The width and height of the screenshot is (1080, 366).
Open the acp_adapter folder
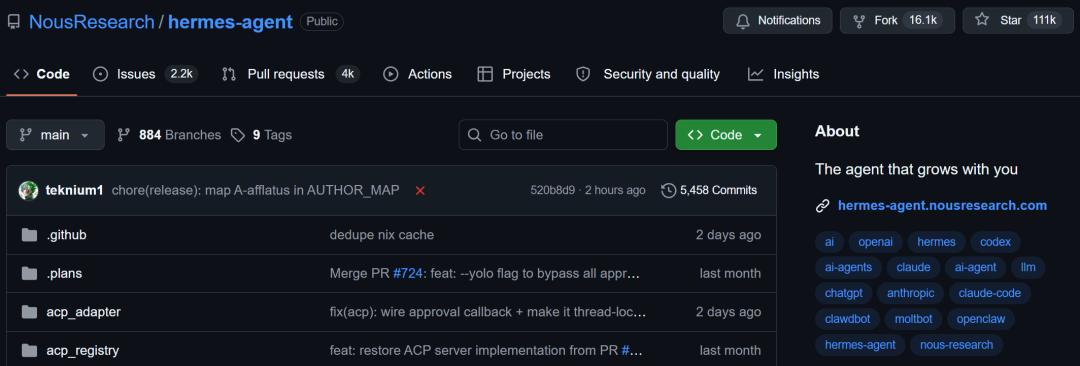pos(83,312)
